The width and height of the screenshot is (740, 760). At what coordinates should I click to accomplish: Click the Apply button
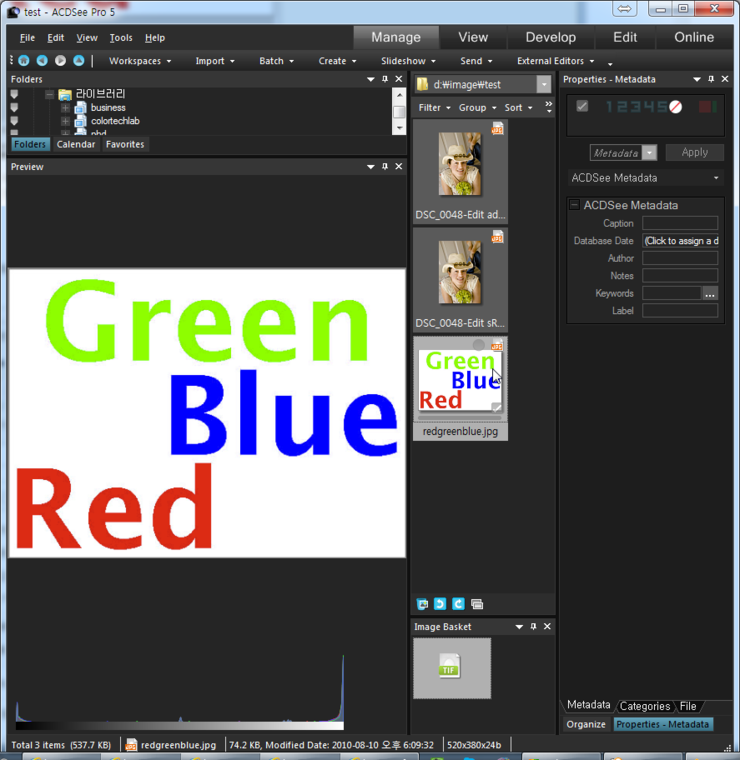tap(694, 152)
